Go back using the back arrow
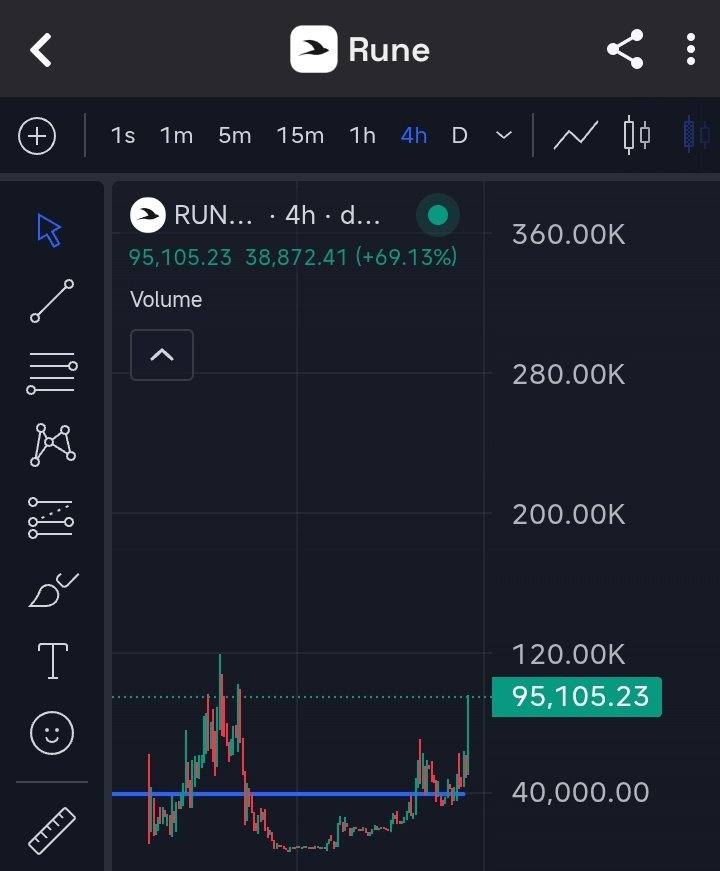This screenshot has height=871, width=720. [x=41, y=50]
